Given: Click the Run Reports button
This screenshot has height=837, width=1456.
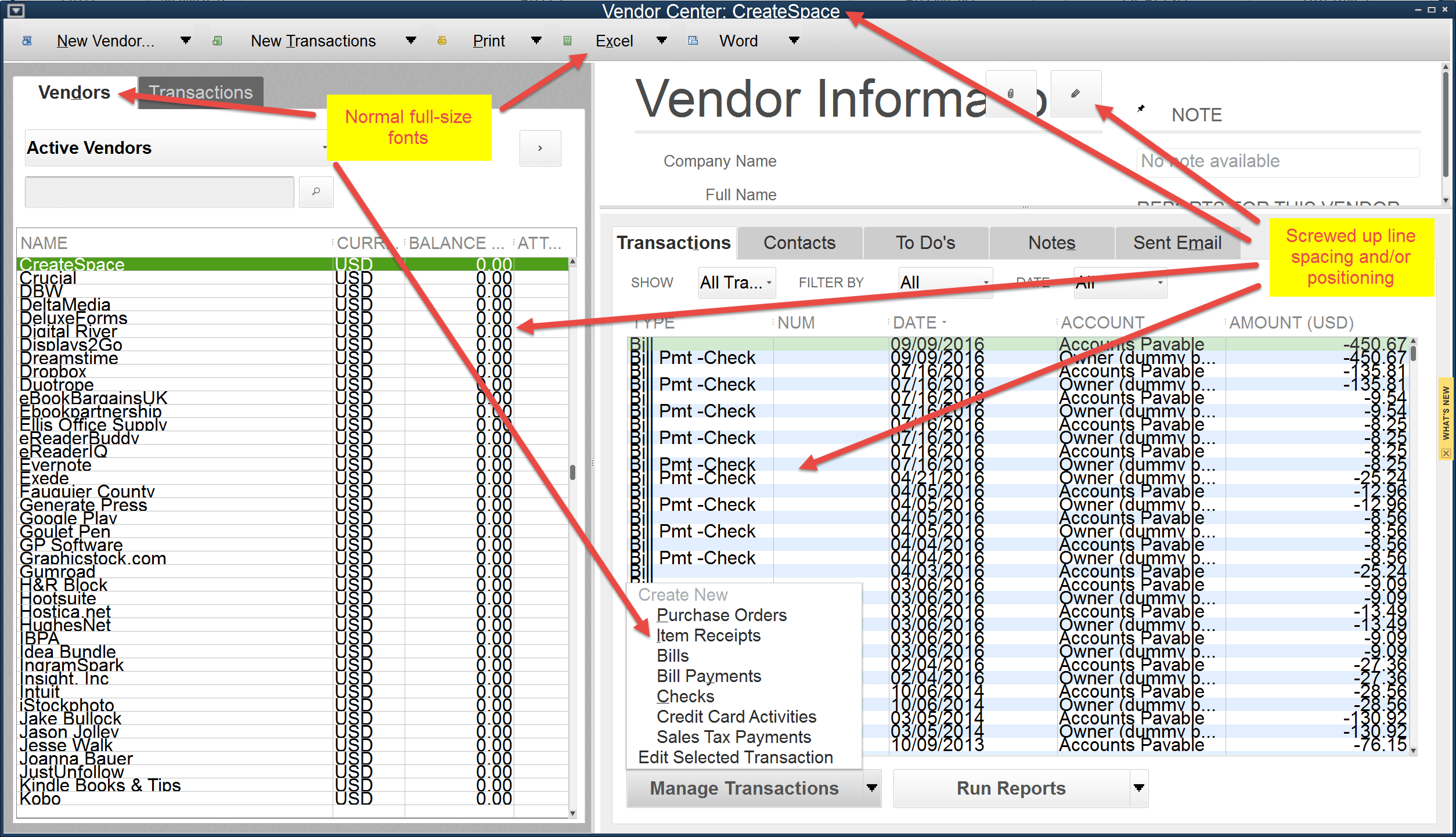Looking at the screenshot, I should [x=1011, y=788].
